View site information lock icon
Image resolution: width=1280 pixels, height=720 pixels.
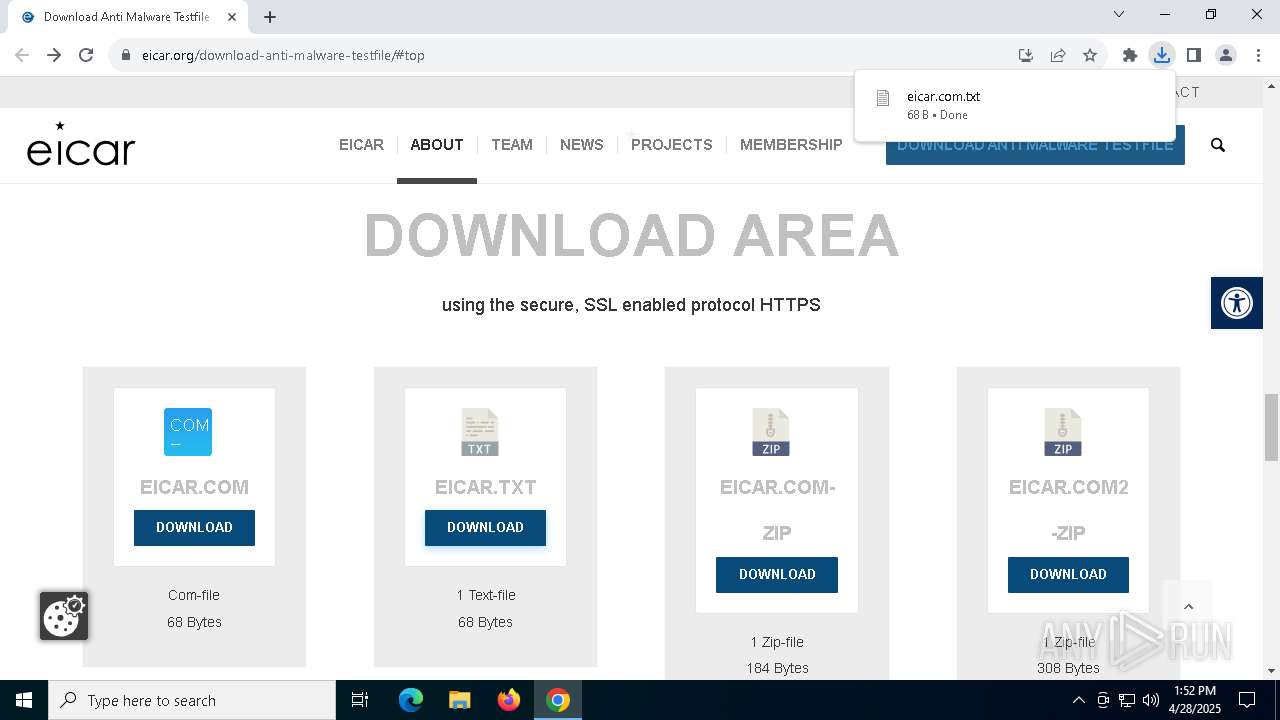(x=126, y=55)
